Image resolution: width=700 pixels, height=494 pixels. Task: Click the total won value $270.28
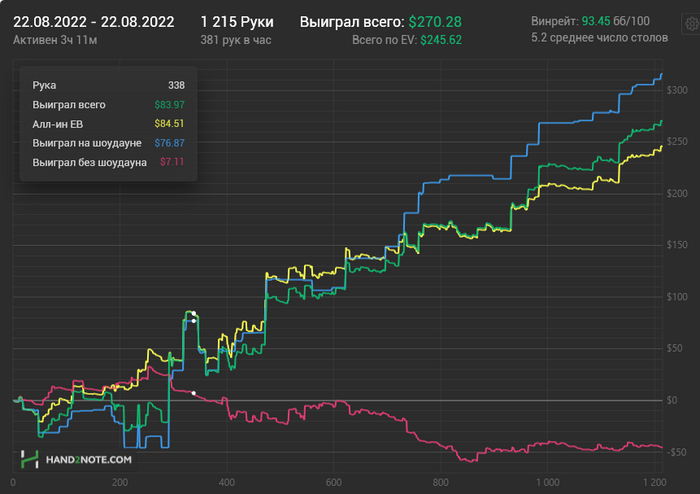[x=435, y=22]
